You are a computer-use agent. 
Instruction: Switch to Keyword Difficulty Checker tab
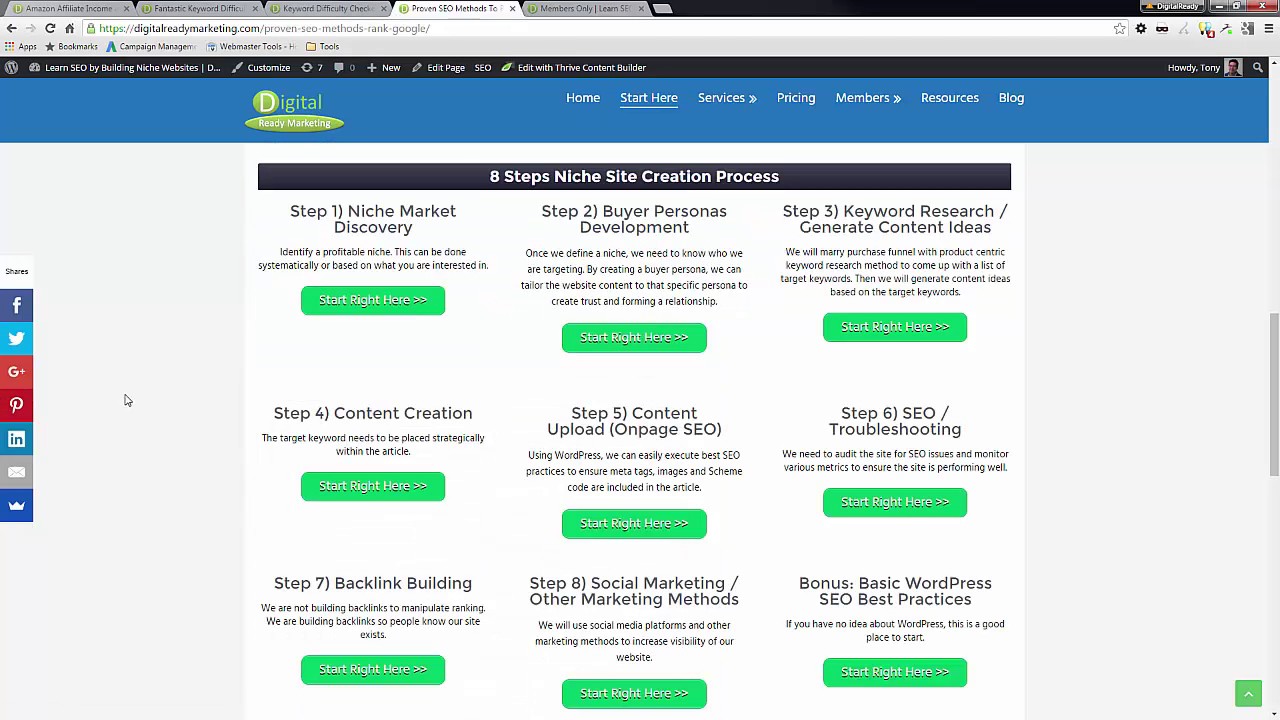(326, 8)
